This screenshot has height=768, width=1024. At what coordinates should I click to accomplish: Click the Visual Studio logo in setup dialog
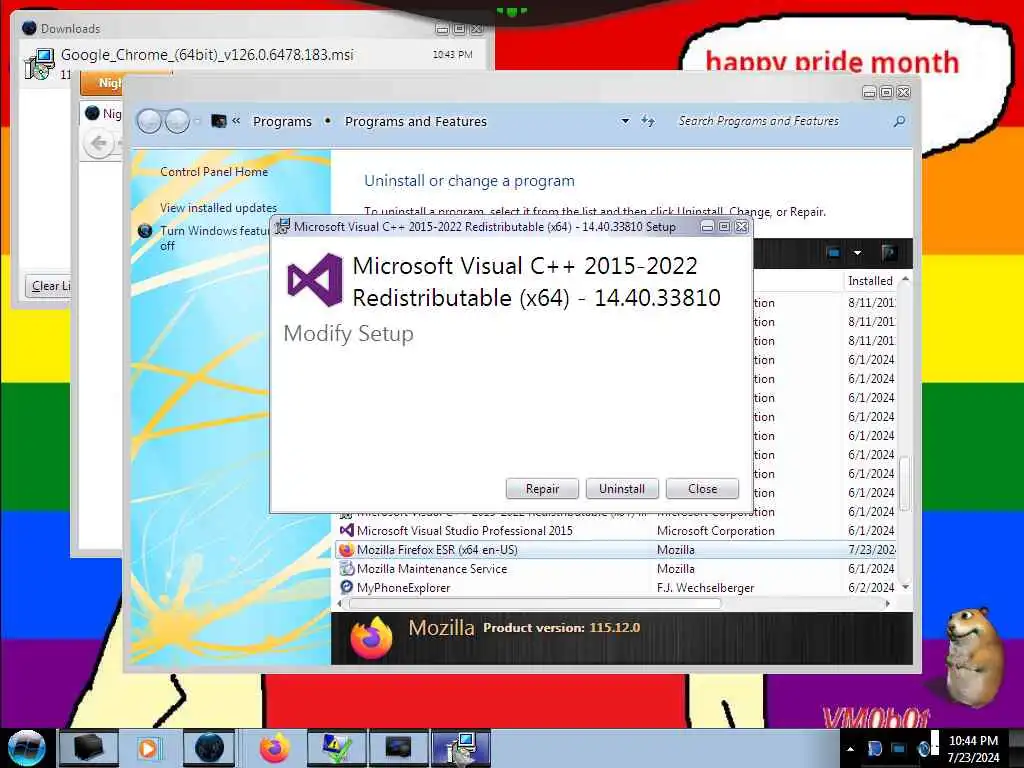315,280
